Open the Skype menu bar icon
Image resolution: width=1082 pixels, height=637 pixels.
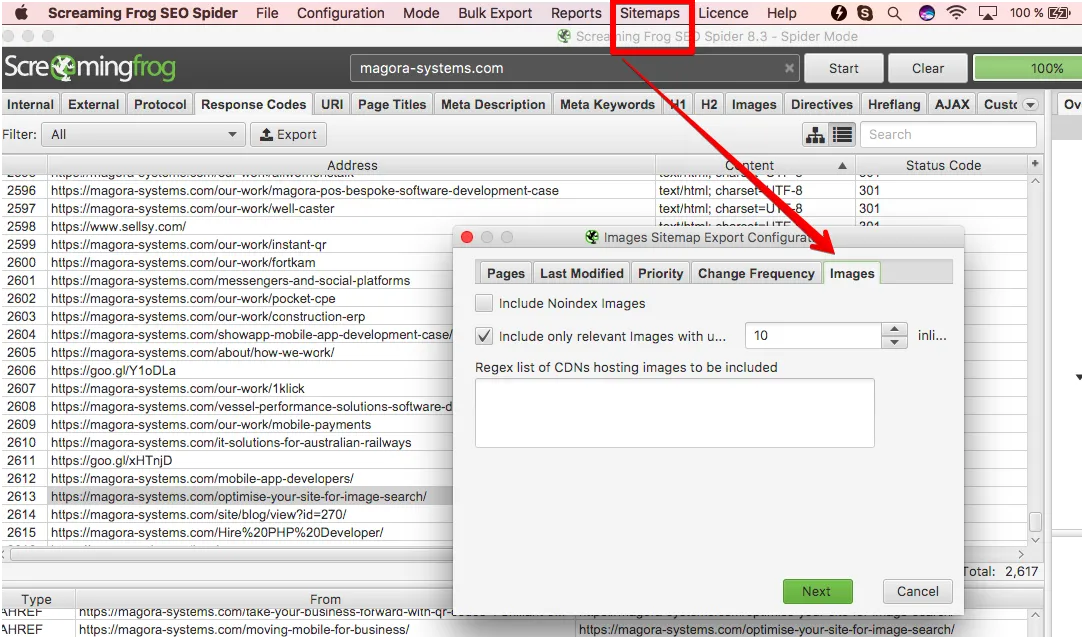point(865,12)
